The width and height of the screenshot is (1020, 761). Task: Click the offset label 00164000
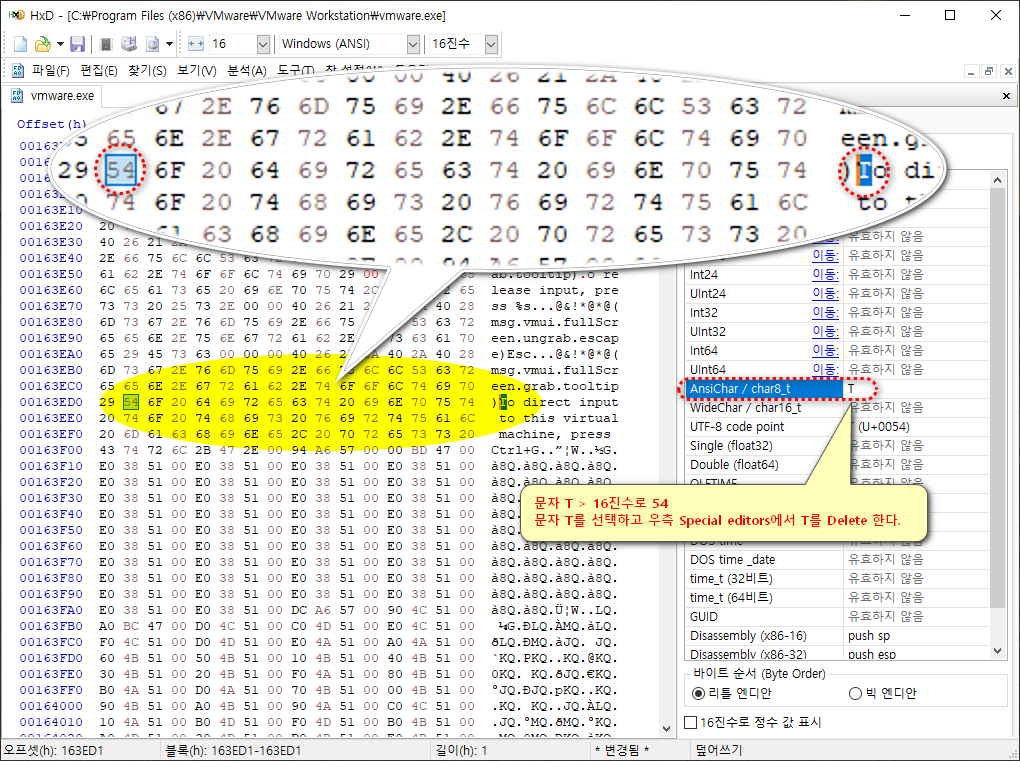tap(51, 706)
